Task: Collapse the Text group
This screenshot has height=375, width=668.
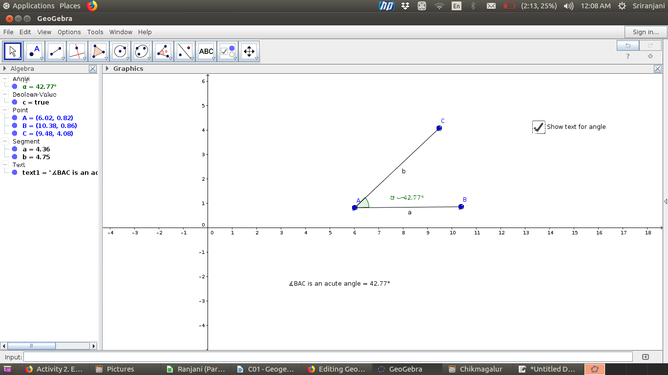Action: (5, 164)
